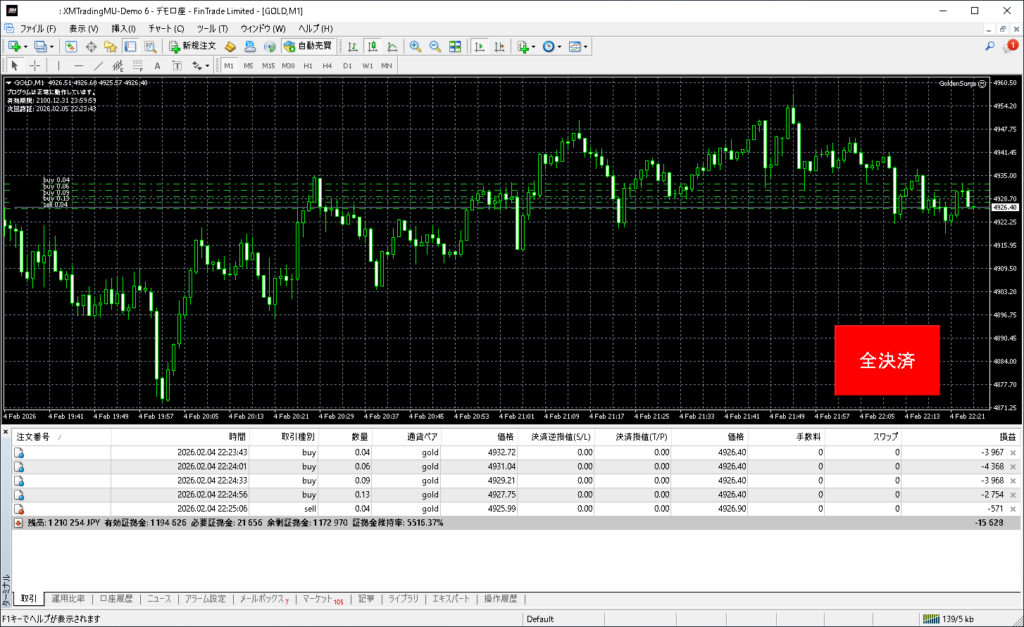Close the 4932.72 buy order with X

pos(1014,453)
